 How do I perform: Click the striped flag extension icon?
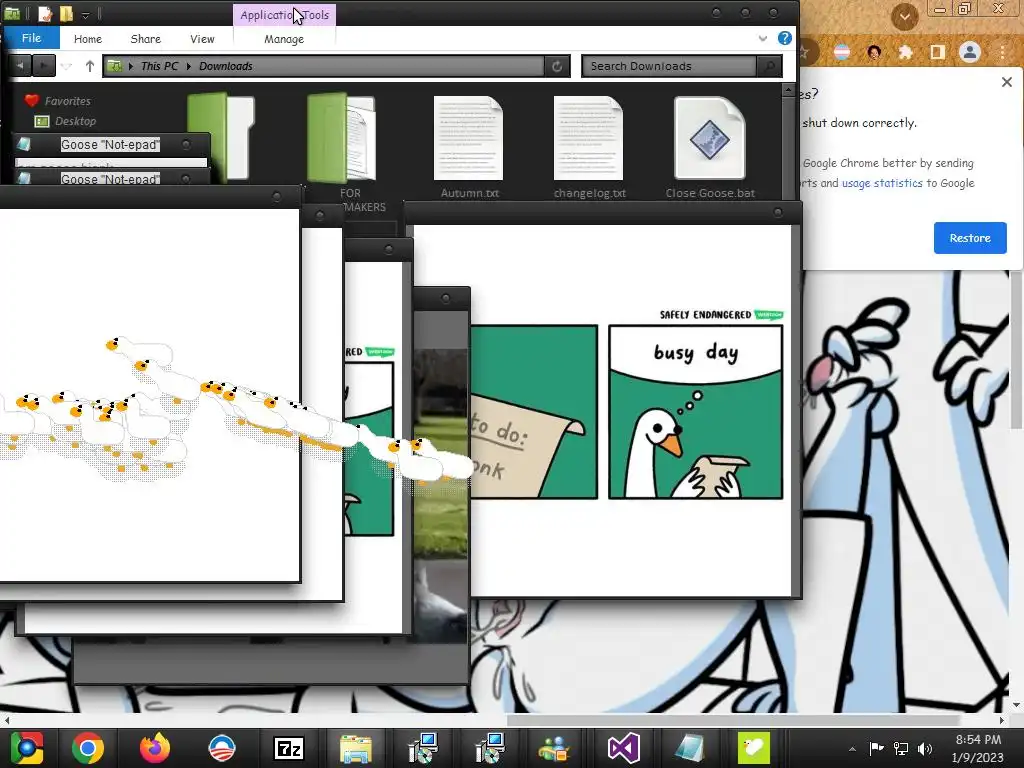click(x=842, y=52)
